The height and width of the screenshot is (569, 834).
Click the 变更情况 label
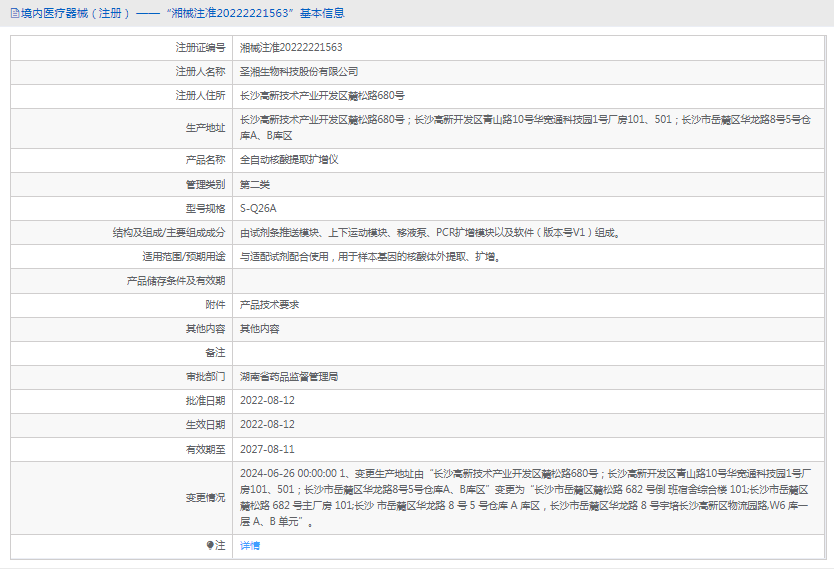[x=205, y=498]
